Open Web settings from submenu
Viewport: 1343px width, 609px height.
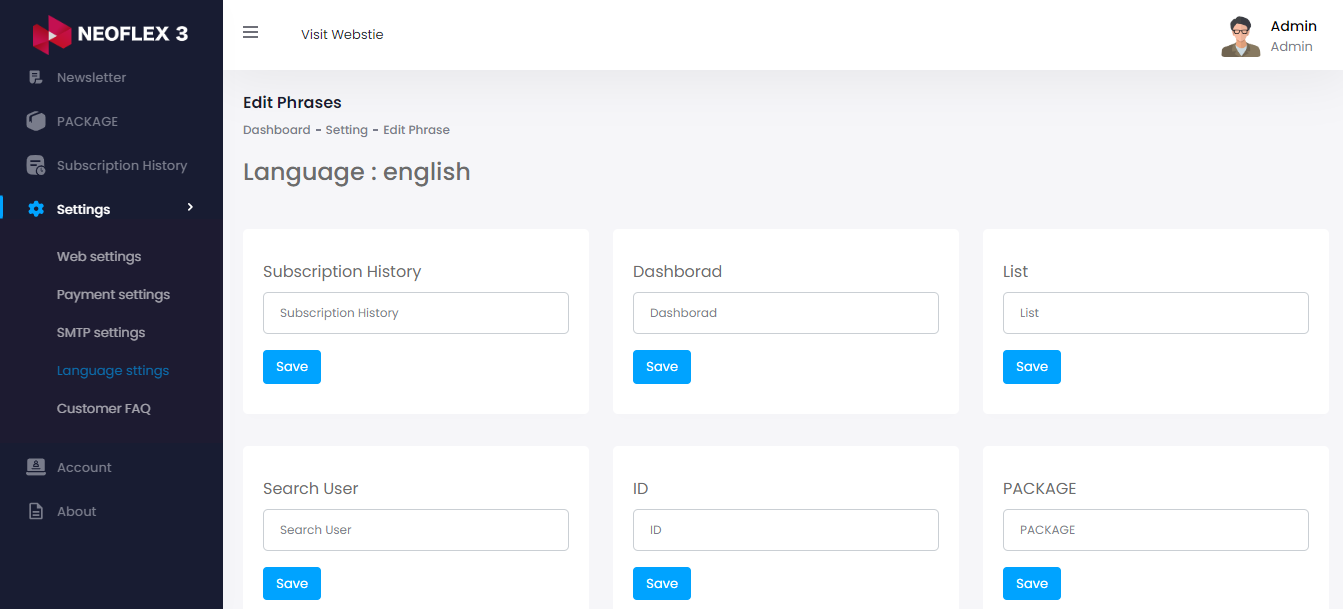pyautogui.click(x=99, y=256)
